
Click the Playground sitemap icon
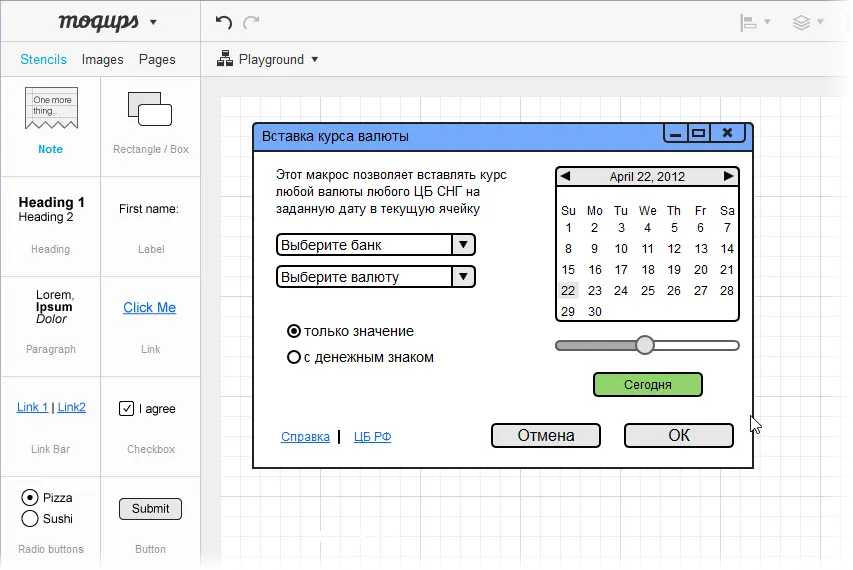[225, 59]
